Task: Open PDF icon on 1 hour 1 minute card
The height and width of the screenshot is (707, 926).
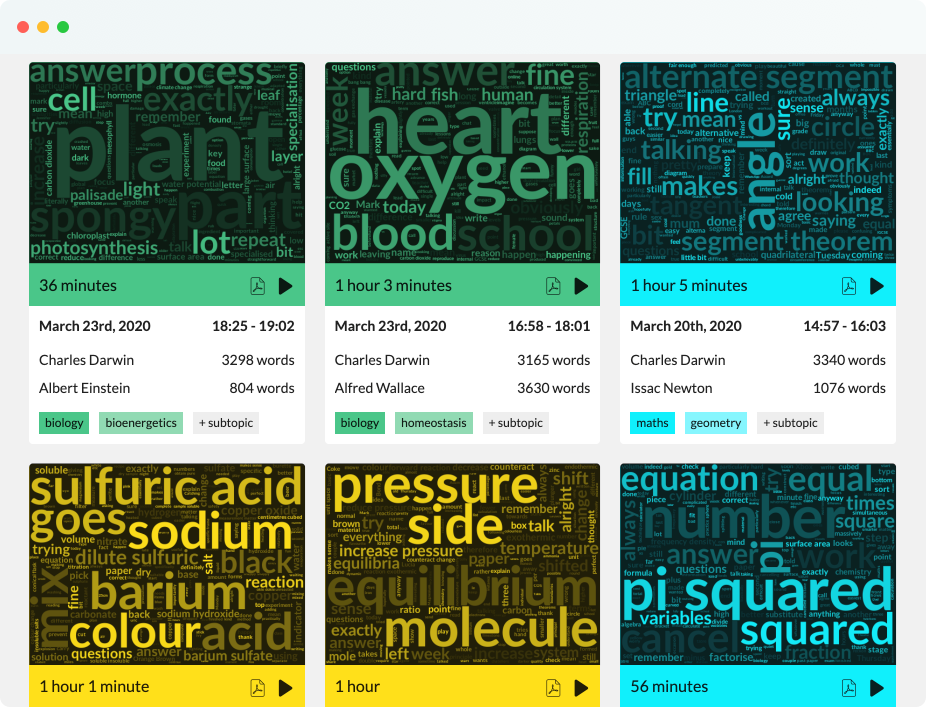Action: coord(257,688)
